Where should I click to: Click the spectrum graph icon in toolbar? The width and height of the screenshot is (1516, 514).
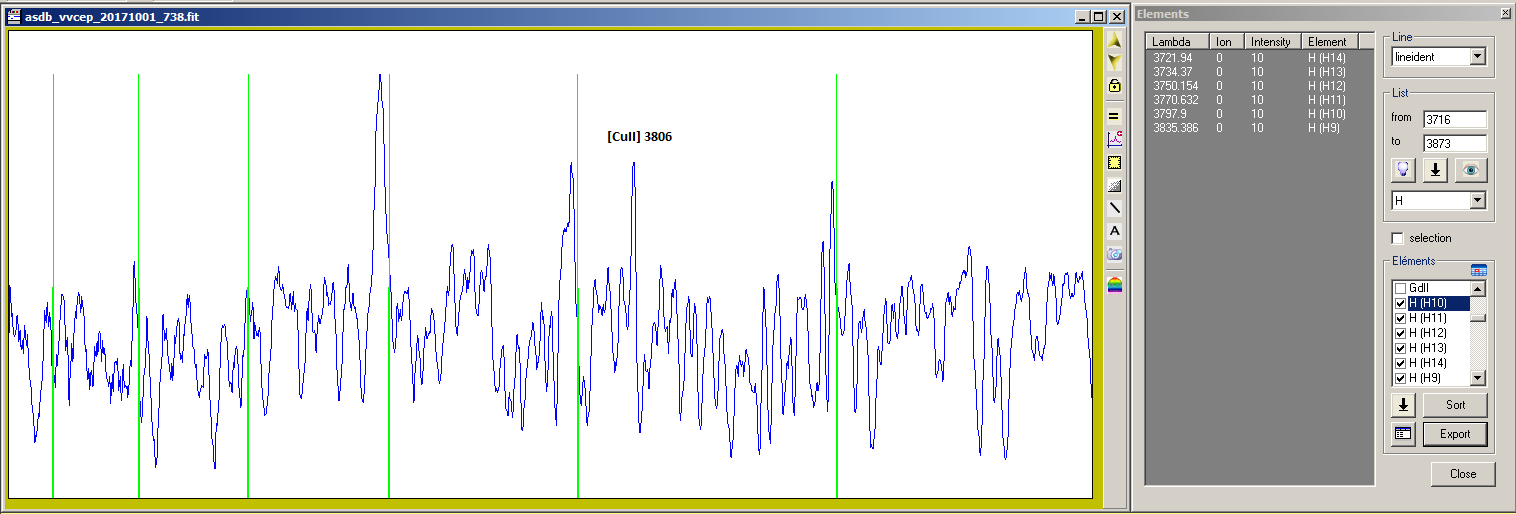pos(1114,139)
